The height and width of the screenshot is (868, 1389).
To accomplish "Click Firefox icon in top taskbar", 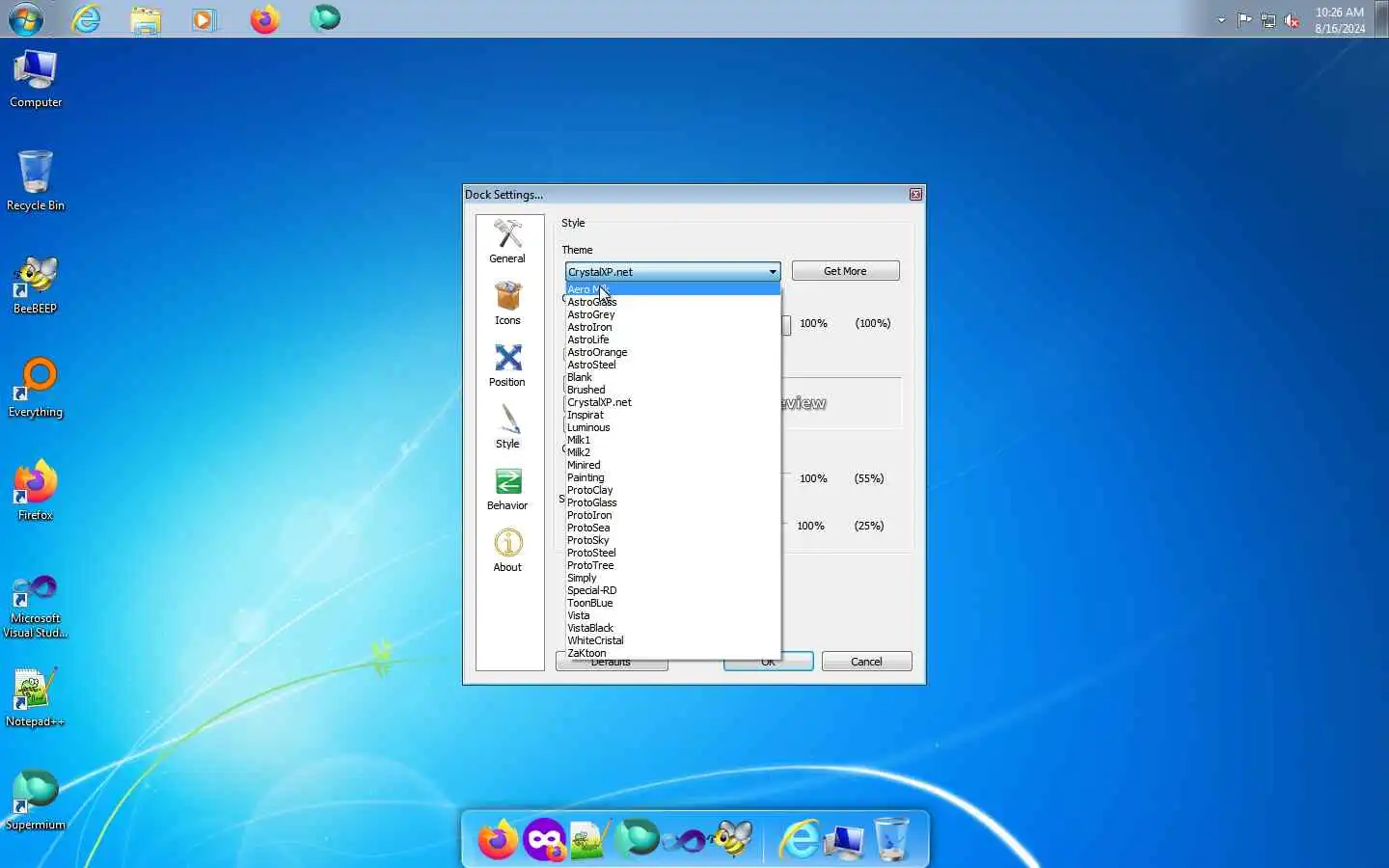I will (x=264, y=18).
